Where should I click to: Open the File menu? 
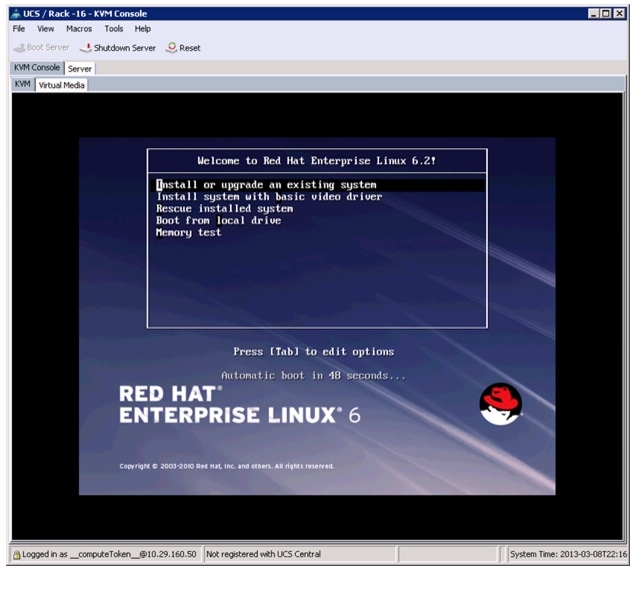(x=19, y=29)
